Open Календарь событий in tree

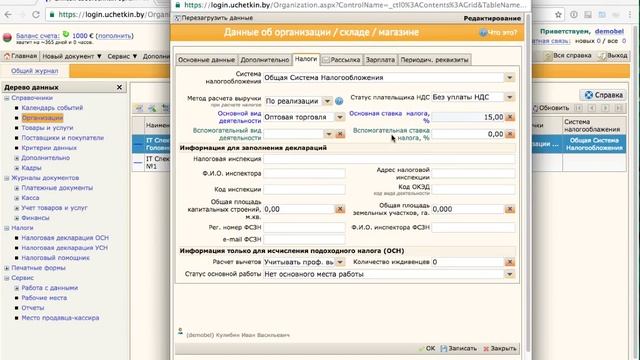[52, 108]
